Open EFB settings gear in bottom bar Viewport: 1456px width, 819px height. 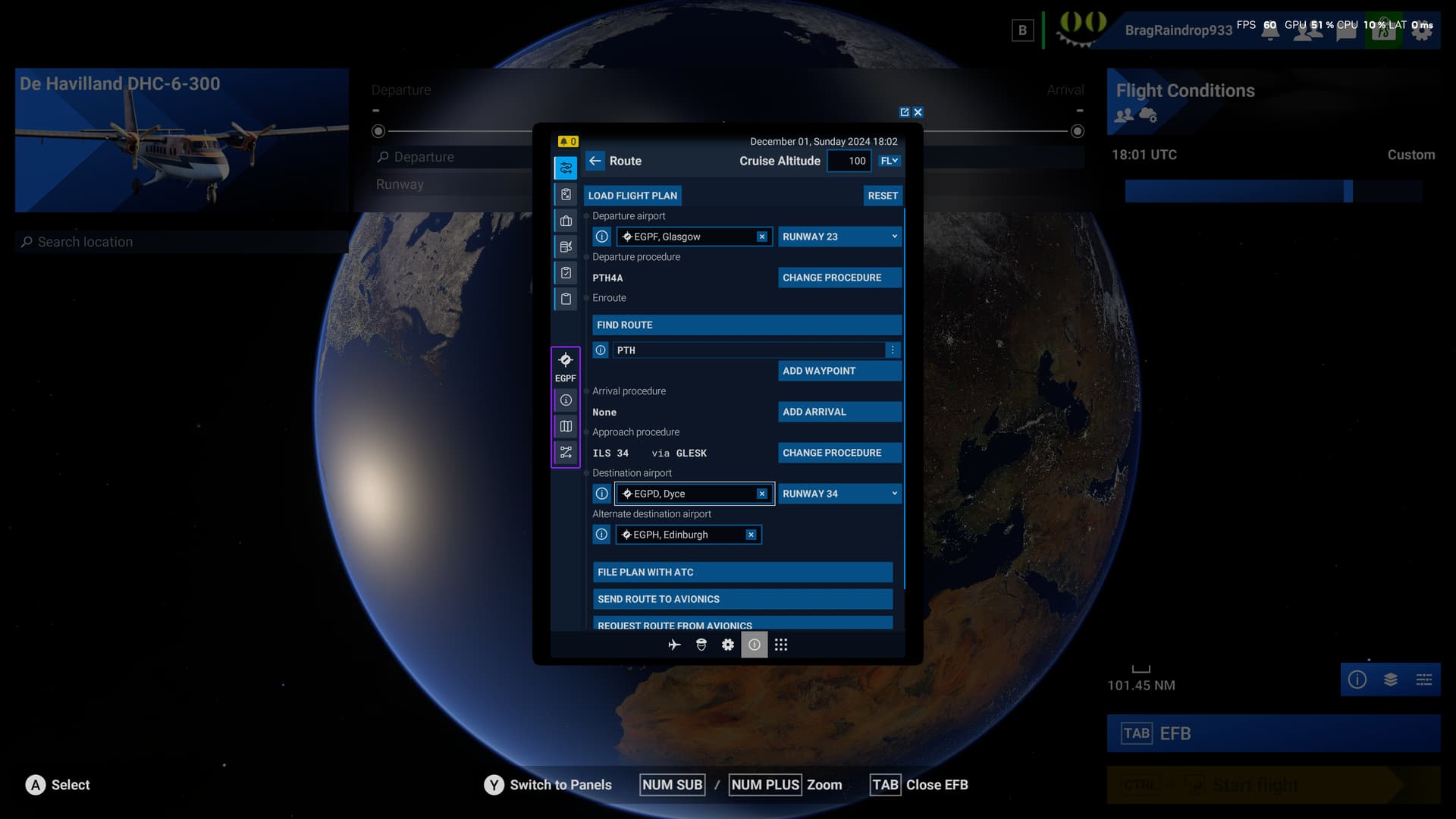[728, 645]
